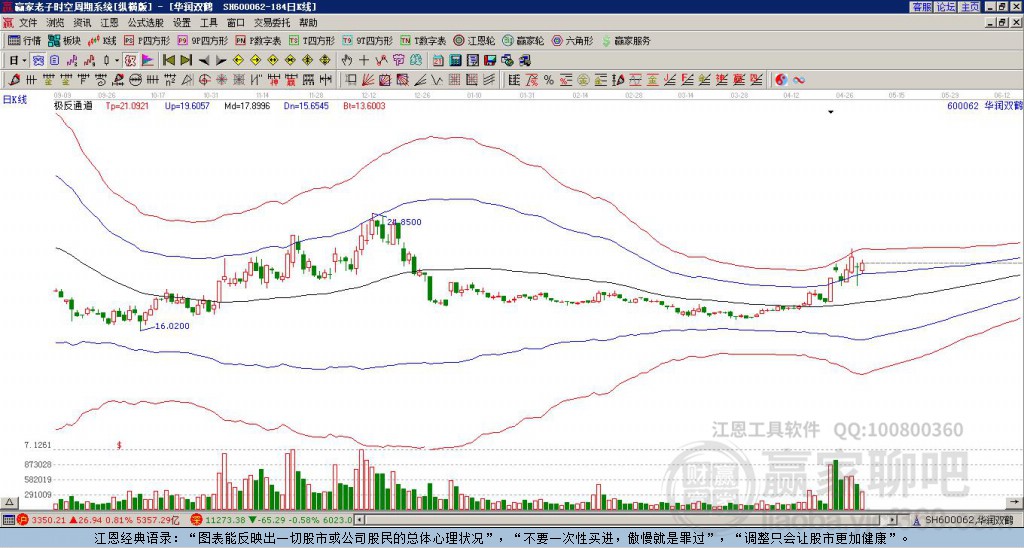
Task: Click the yin-yang taiji icon
Action: 781,80
